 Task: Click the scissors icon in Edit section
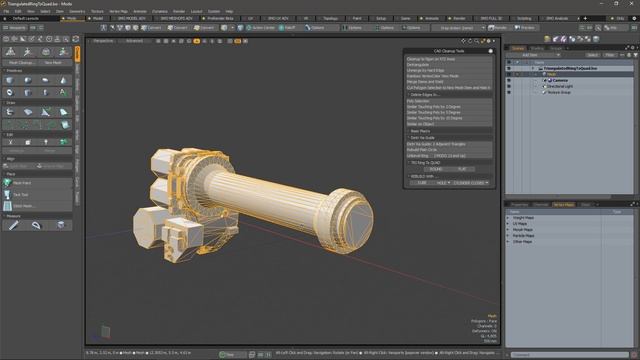pyautogui.click(x=10, y=142)
